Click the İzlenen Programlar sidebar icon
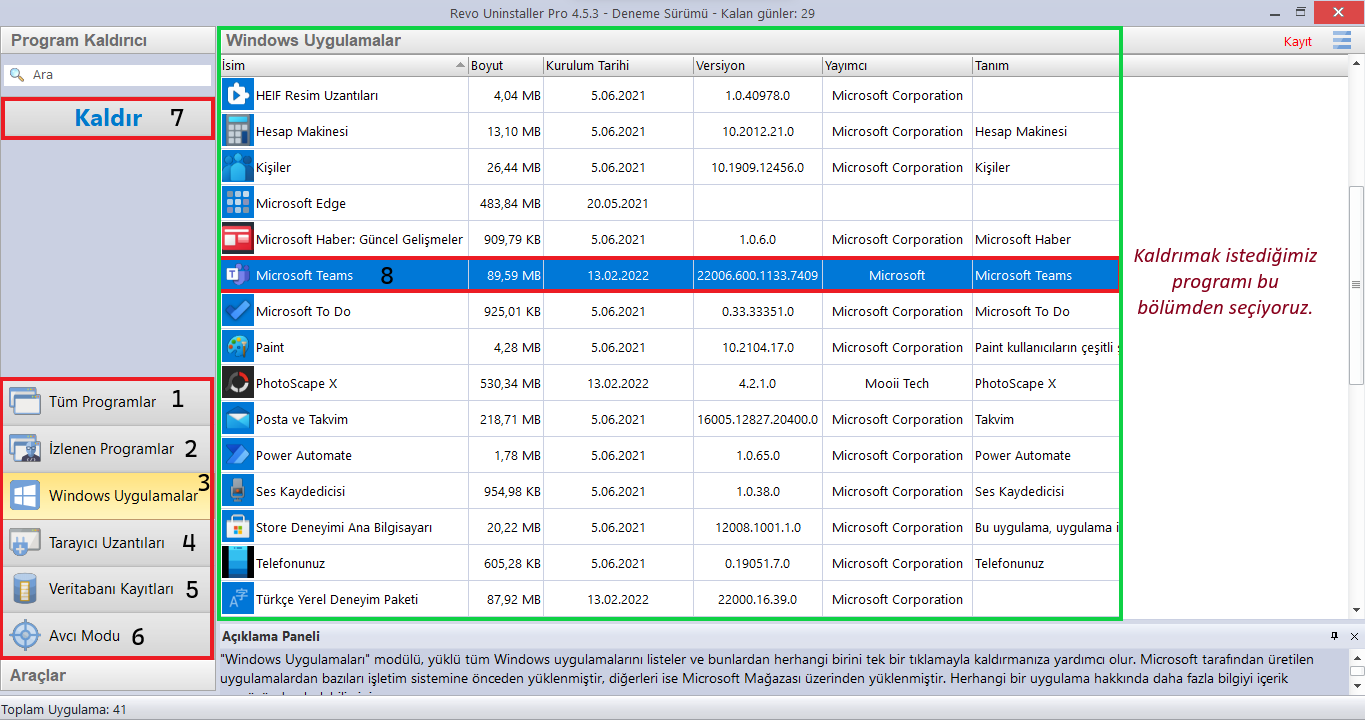This screenshot has height=720, width=1365. point(25,449)
